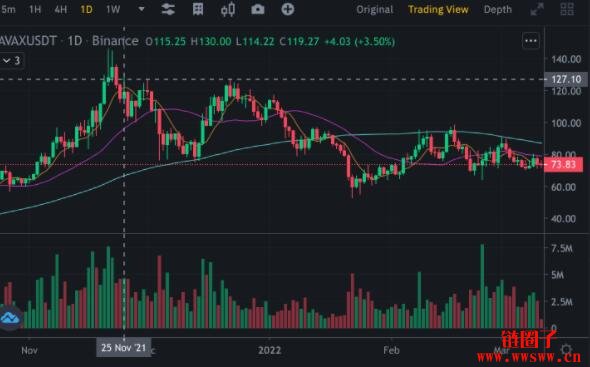Click the 7.5M volume axis label
This screenshot has width=590, height=367.
coord(561,249)
